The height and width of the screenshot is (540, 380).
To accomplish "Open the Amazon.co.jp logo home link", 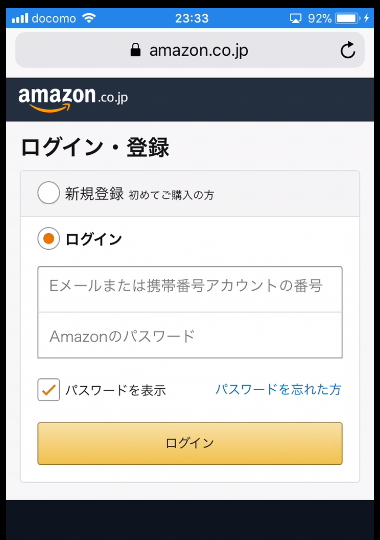I will (x=73, y=100).
